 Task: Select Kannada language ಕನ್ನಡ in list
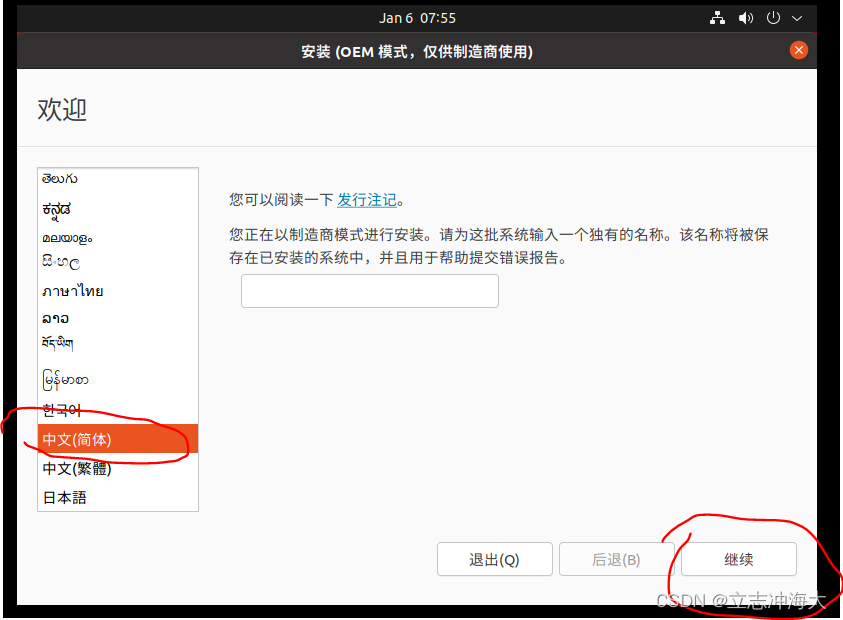(118, 210)
